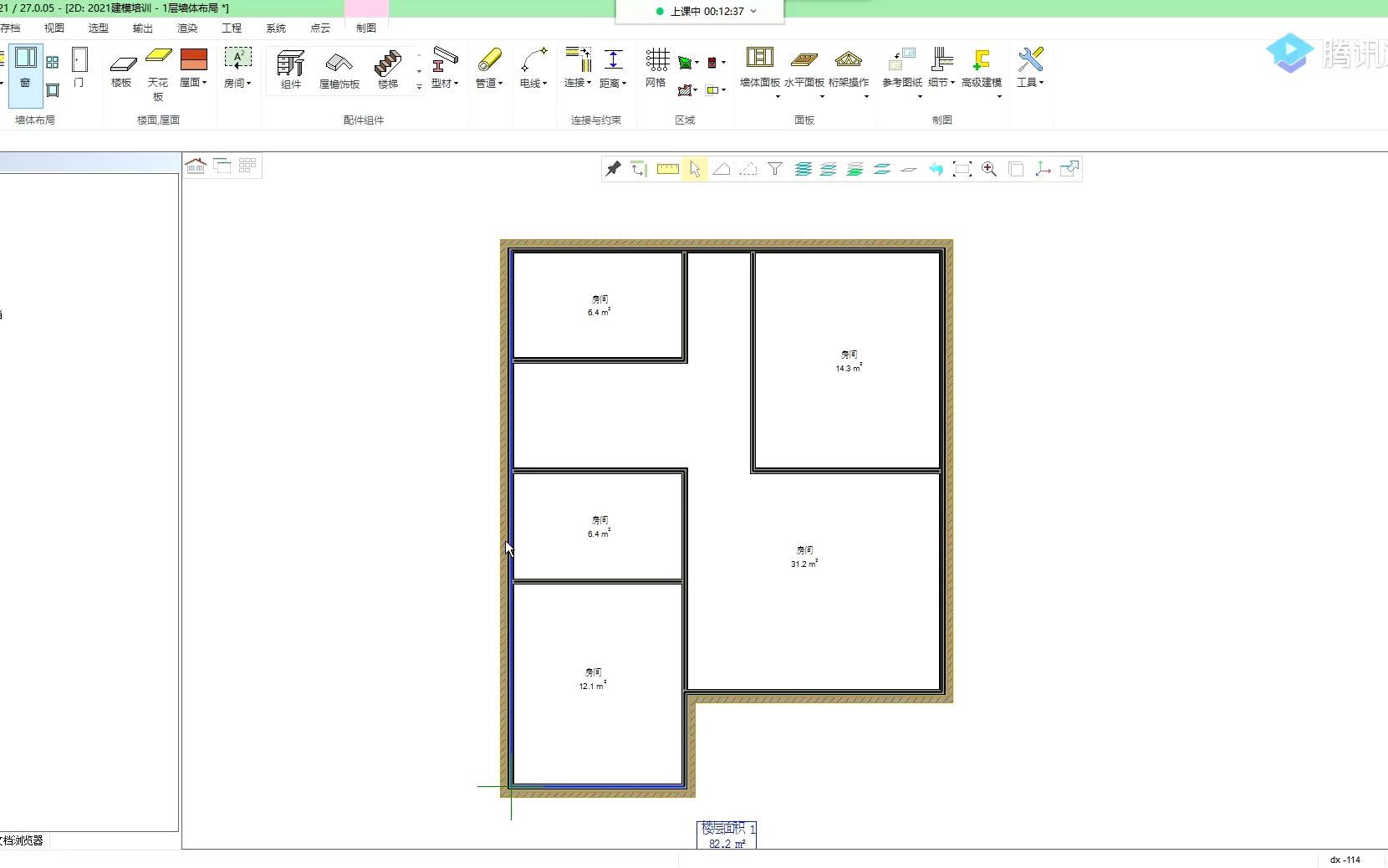Viewport: 1388px width, 868px height.
Task: Toggle the pin tool on the canvas toolbar
Action: (x=612, y=169)
